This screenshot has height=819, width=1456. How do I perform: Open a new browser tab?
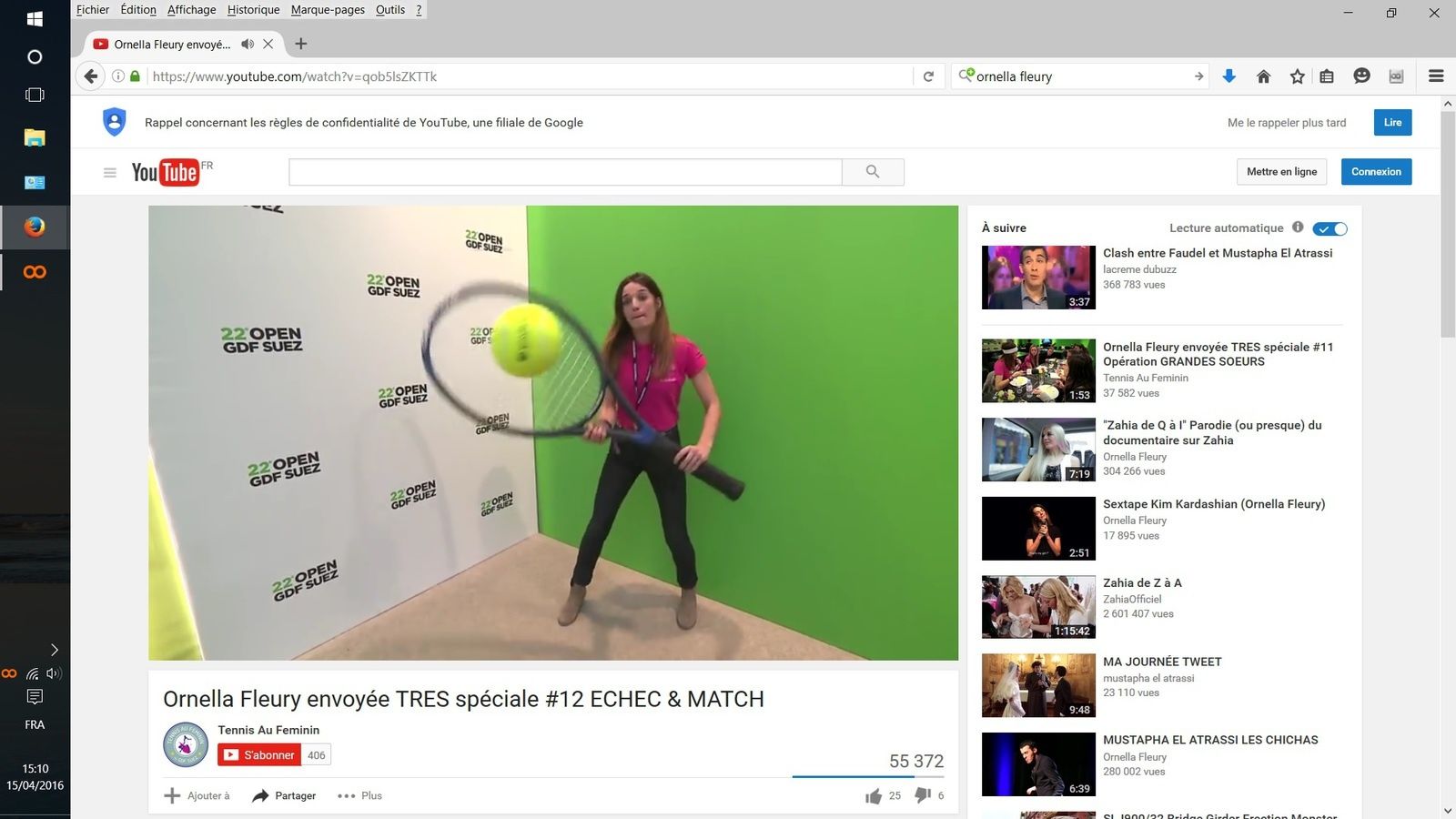click(x=301, y=44)
